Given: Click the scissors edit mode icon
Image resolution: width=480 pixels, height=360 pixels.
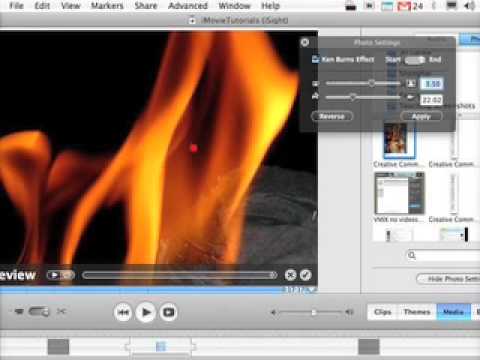Looking at the screenshot, I should click(61, 311).
